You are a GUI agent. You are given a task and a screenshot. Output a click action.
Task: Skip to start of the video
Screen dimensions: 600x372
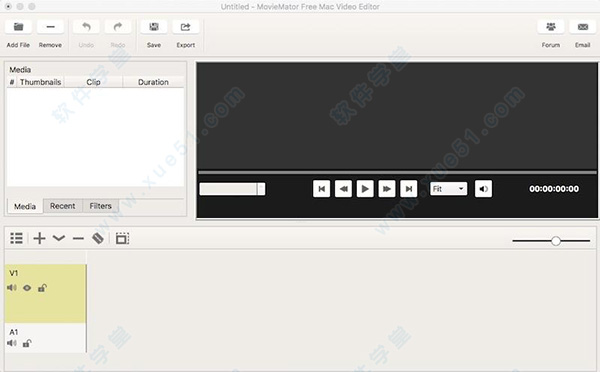(321, 189)
